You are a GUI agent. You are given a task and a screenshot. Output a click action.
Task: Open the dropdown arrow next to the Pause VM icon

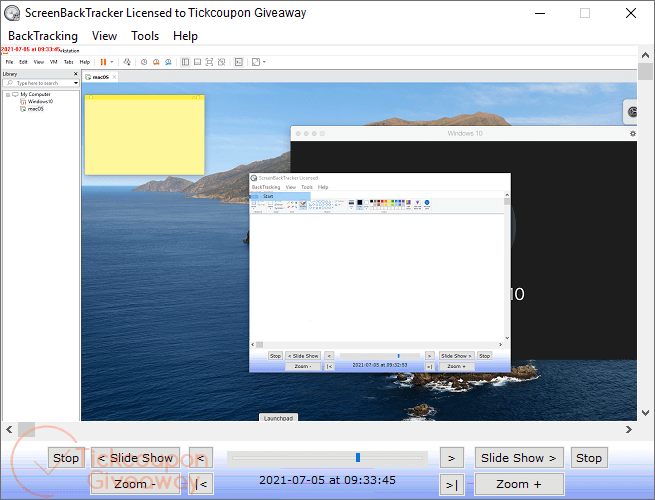(112, 62)
